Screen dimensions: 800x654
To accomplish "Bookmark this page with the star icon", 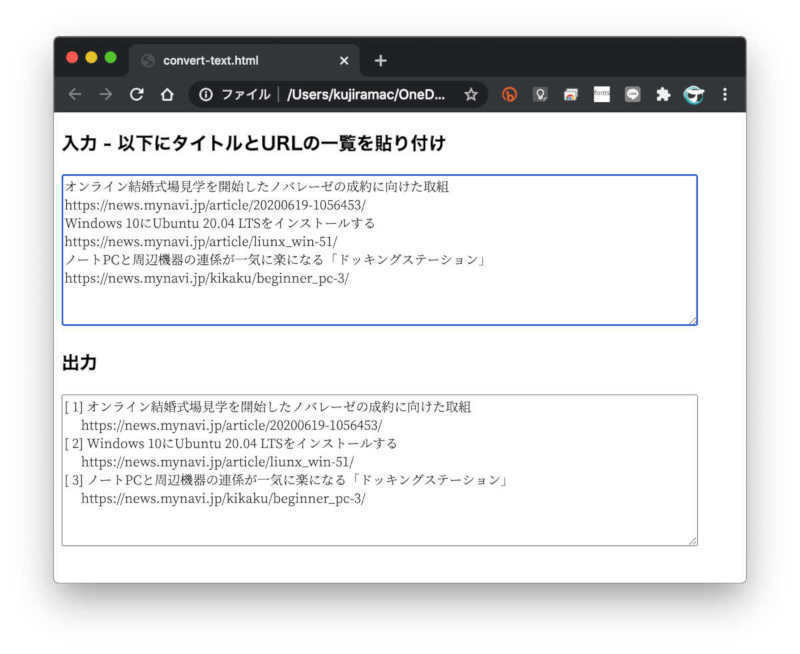I will pos(471,94).
